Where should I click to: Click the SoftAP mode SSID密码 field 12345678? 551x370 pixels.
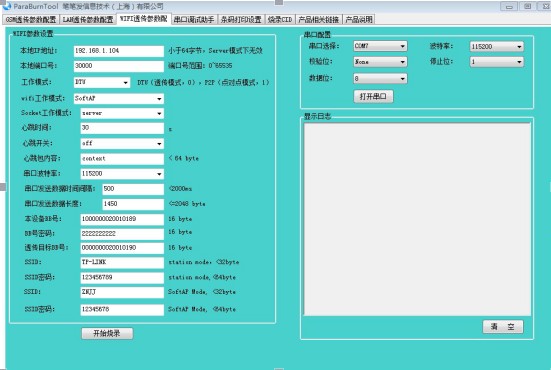coord(122,310)
